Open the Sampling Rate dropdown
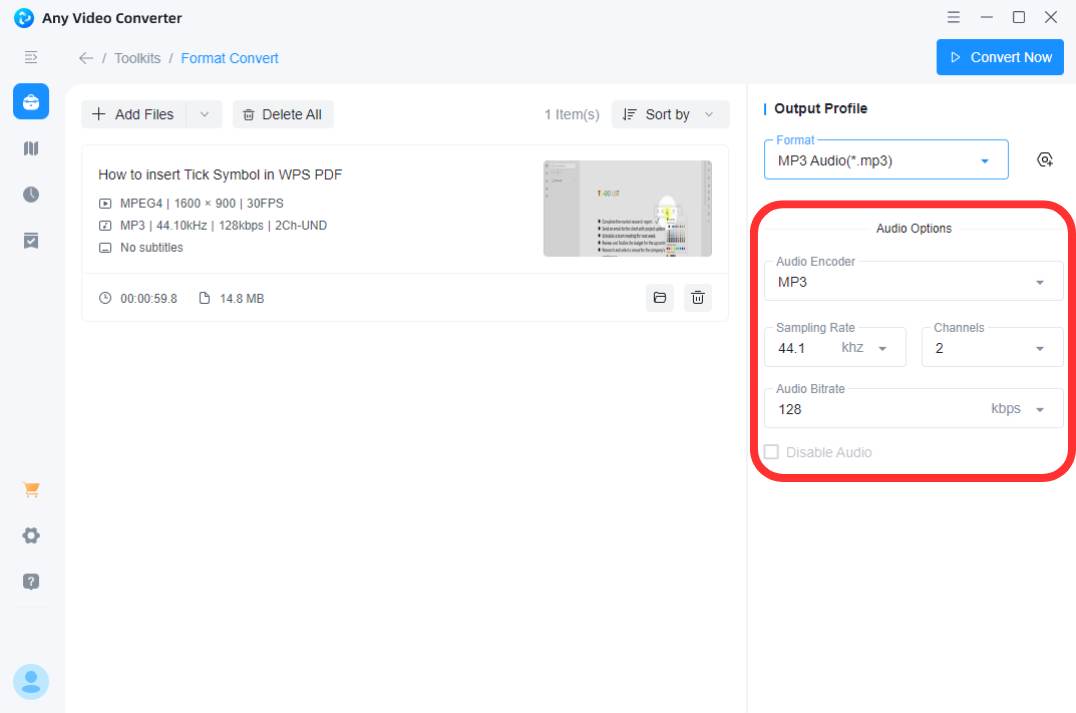The height and width of the screenshot is (713, 1076). (x=835, y=347)
